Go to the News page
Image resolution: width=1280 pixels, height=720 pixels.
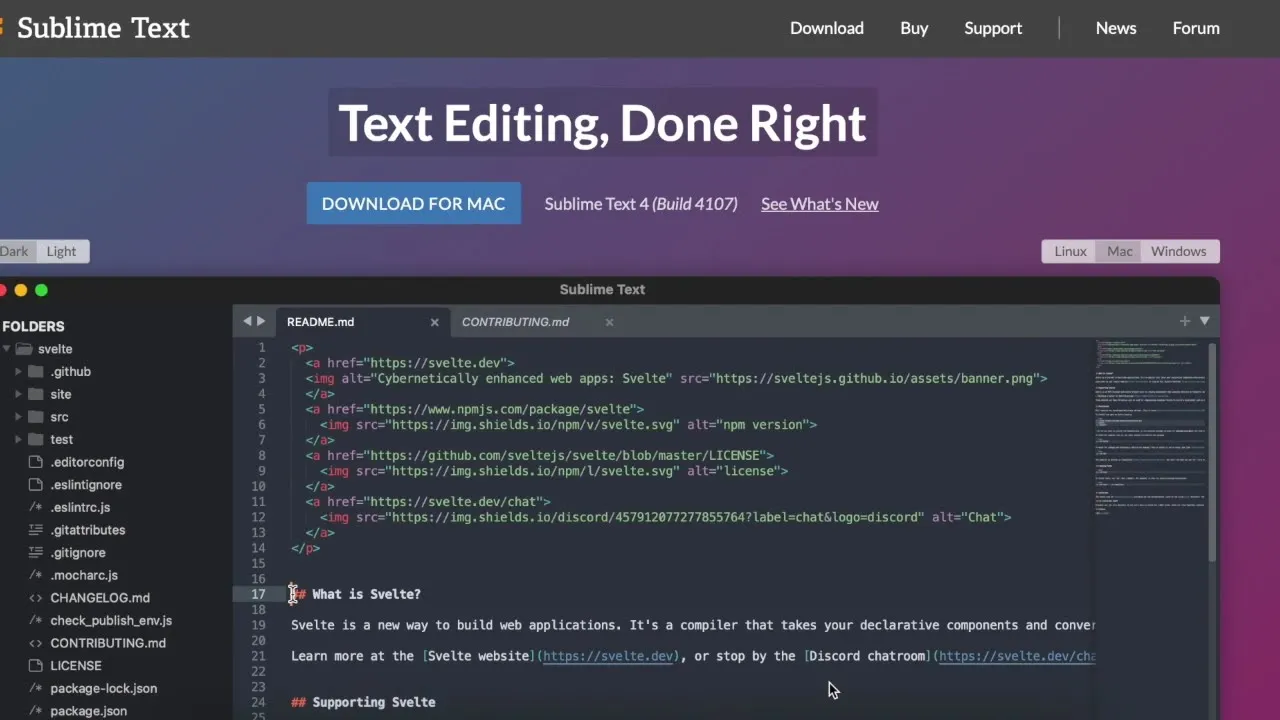pos(1116,28)
